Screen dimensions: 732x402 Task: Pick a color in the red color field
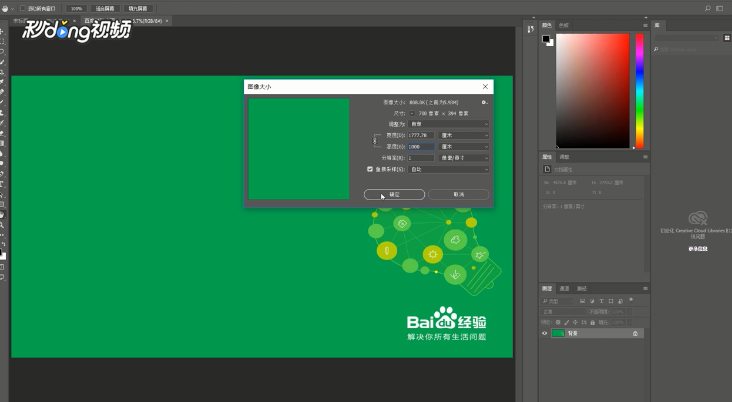592,91
